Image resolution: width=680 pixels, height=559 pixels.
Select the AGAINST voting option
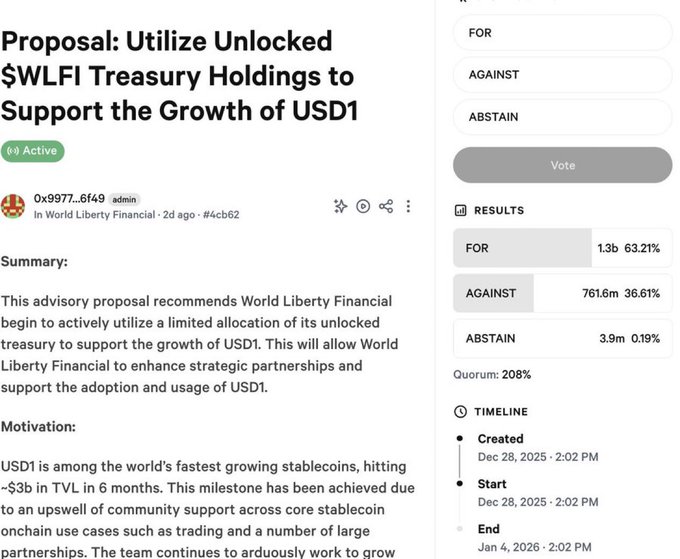coord(562,75)
